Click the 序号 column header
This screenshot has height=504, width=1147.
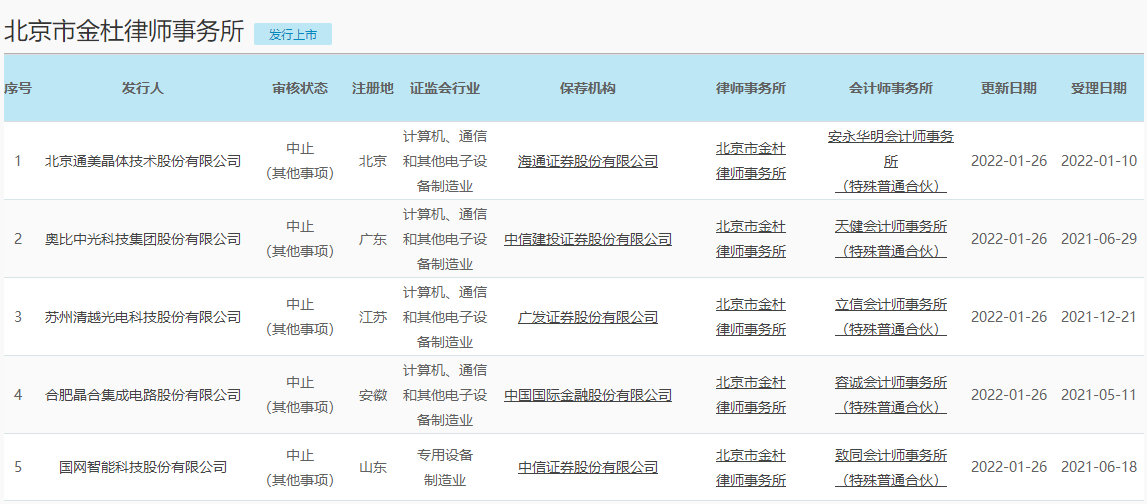18,89
